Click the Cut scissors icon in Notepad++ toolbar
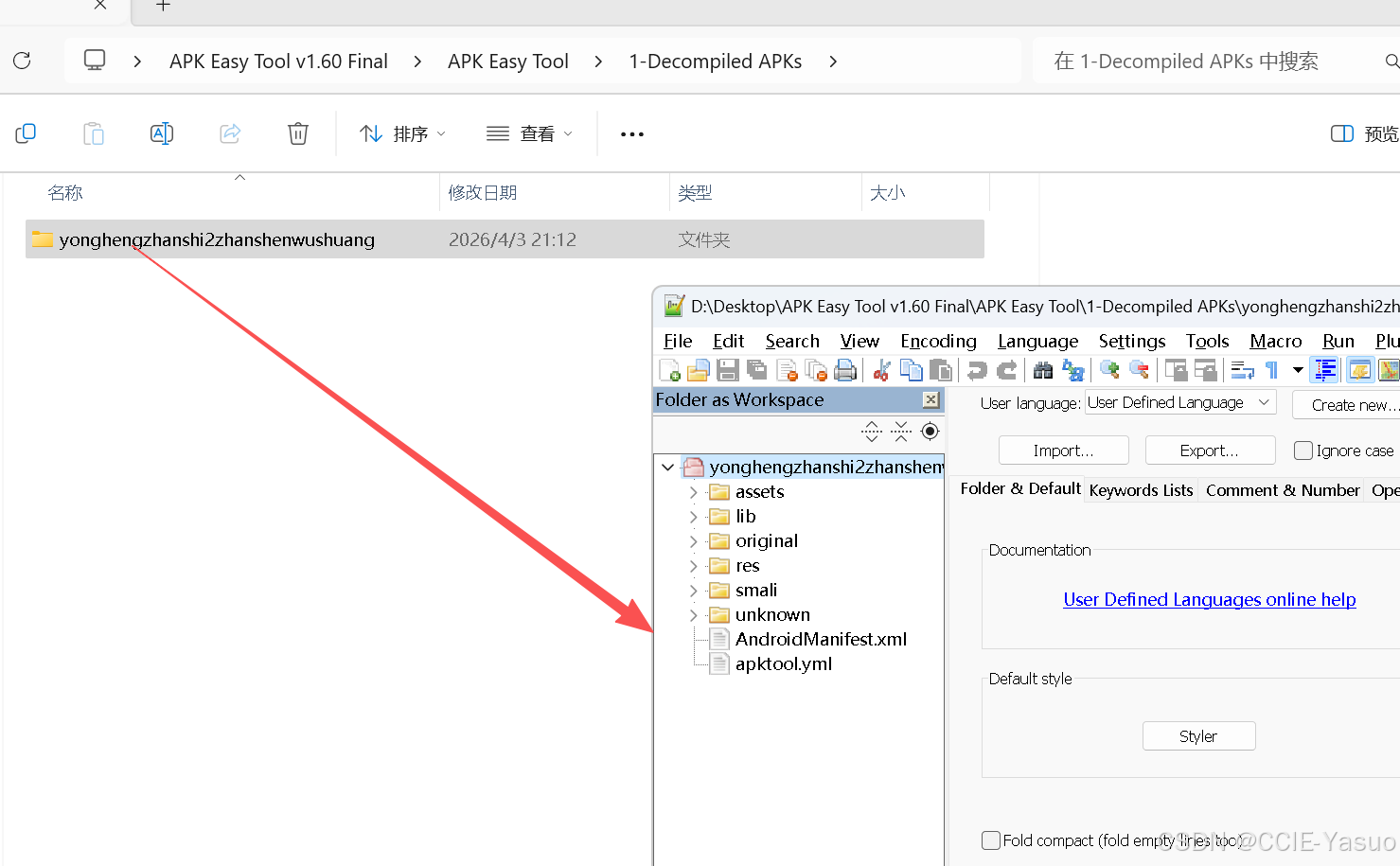Viewport: 1400px width, 866px height. pyautogui.click(x=882, y=370)
